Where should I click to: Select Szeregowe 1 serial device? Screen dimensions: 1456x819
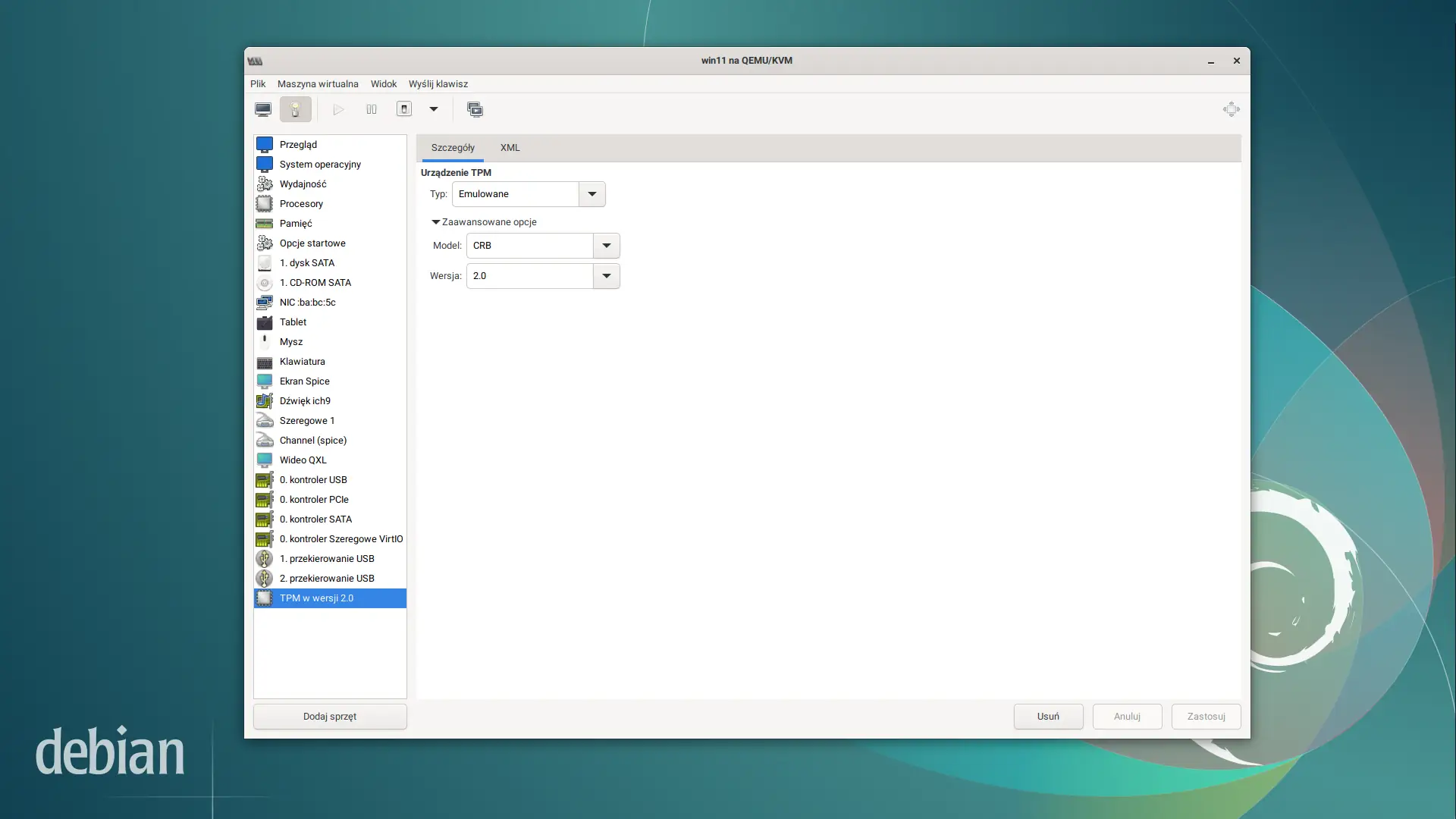click(330, 420)
